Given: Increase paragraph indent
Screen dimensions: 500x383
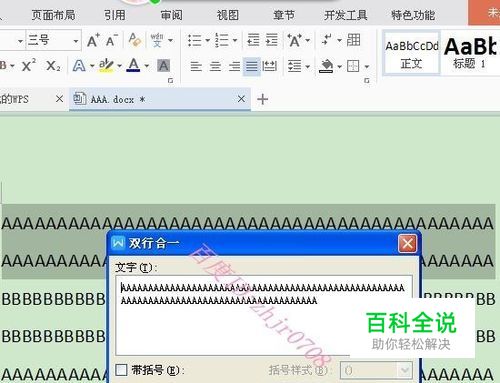Looking at the screenshot, I should tap(272, 40).
